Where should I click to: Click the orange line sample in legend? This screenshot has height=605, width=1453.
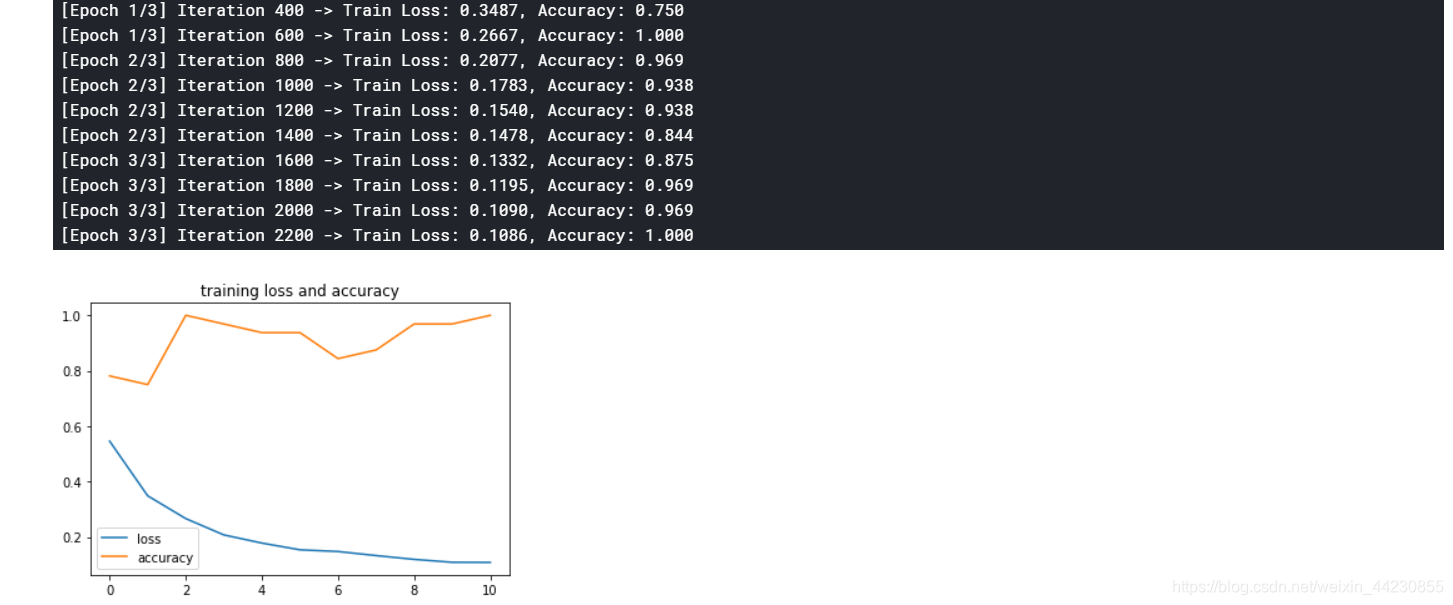pos(116,558)
